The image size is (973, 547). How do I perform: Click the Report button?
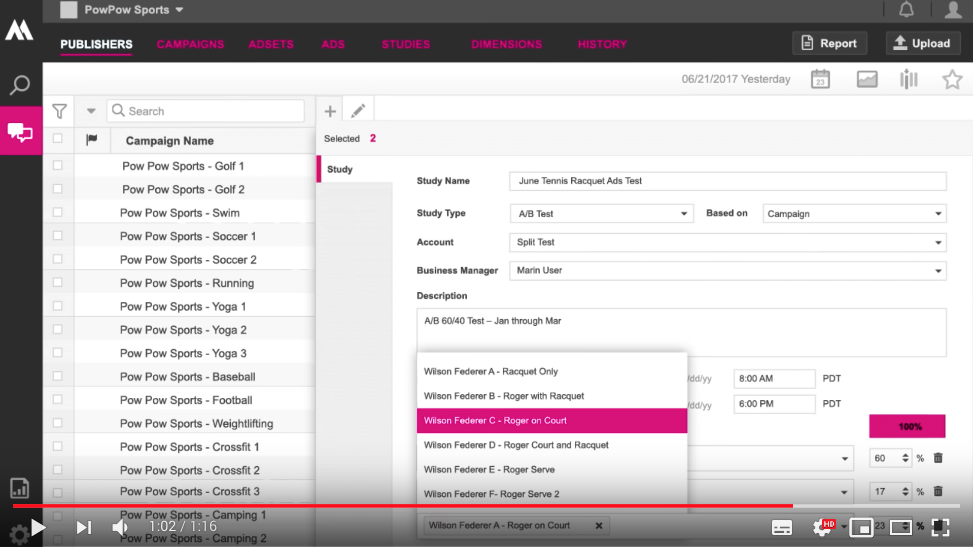tap(829, 43)
